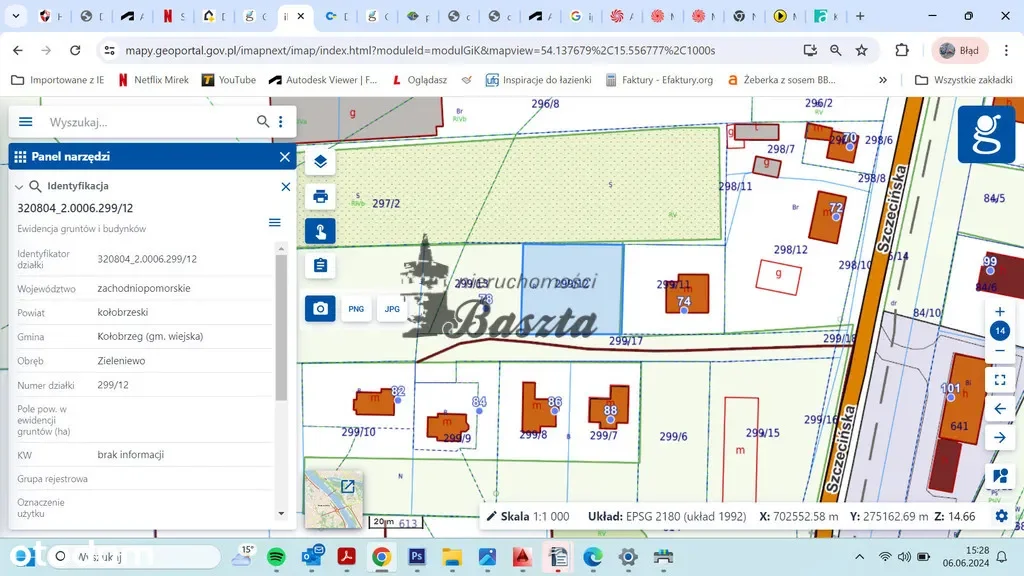Zoom out with the minus button
The width and height of the screenshot is (1024, 576).
pyautogui.click(x=999, y=351)
